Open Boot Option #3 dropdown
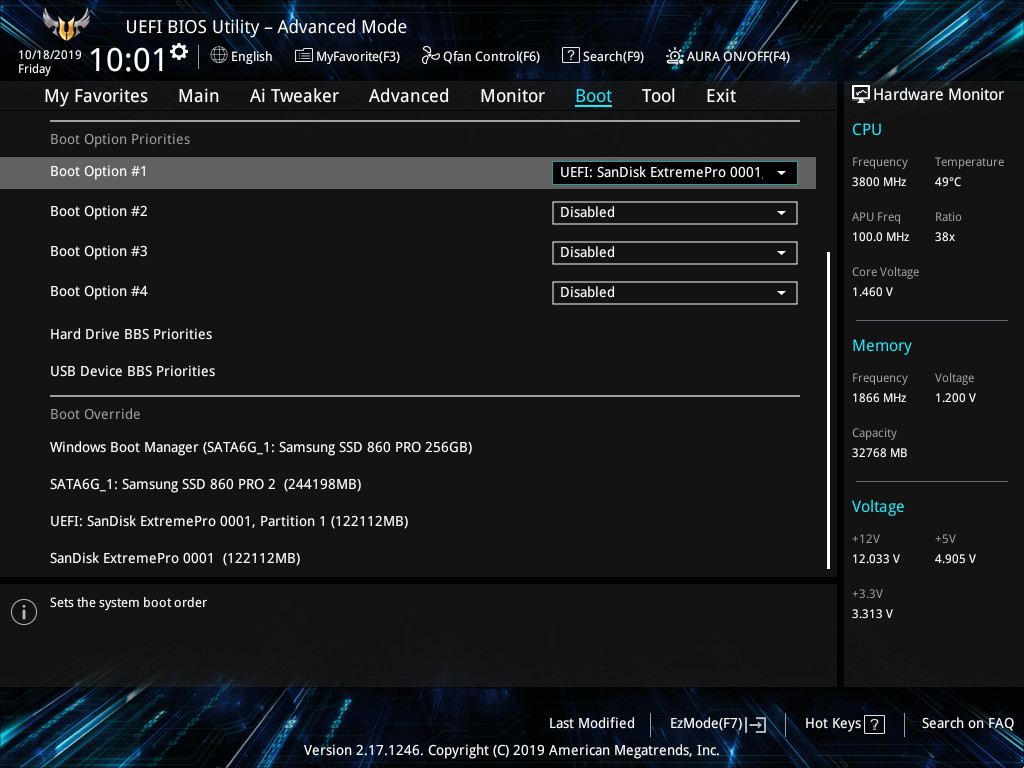Viewport: 1024px width, 768px height. [x=675, y=253]
